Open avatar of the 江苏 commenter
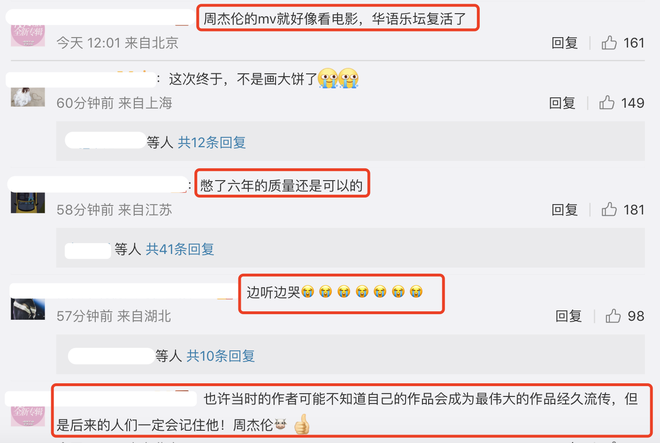The image size is (660, 443). 28,203
